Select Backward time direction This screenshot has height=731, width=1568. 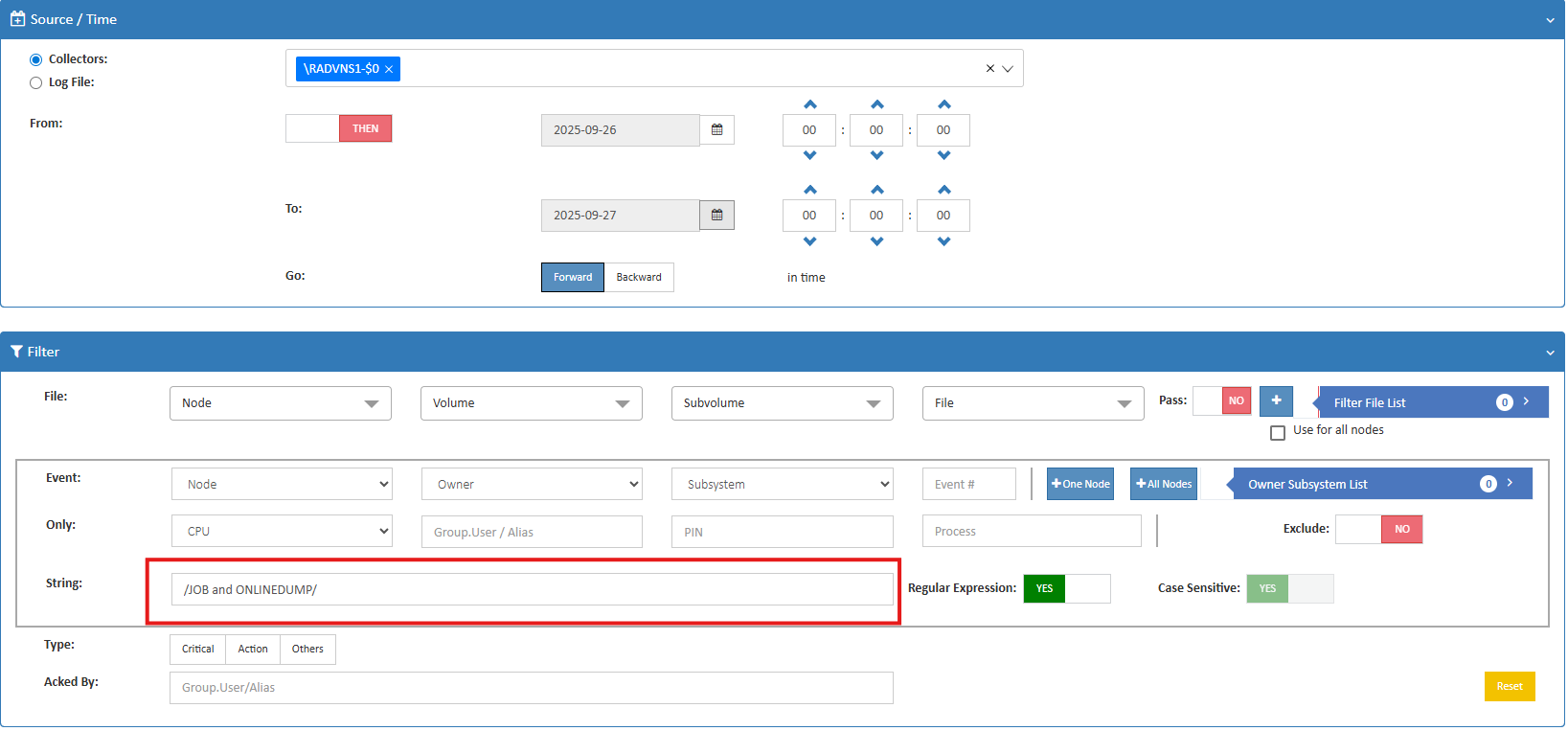(639, 278)
